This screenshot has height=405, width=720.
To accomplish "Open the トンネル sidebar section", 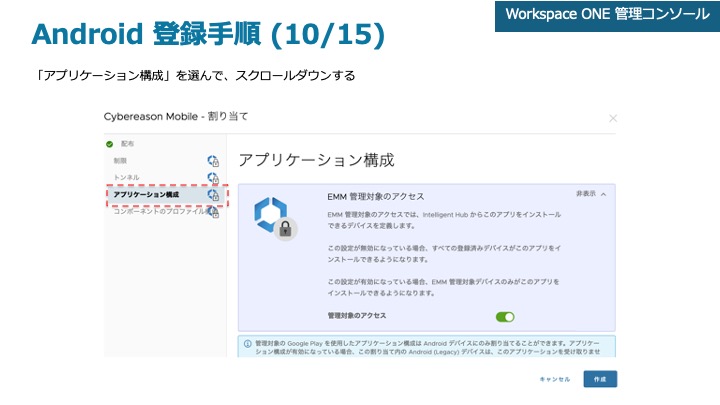I will 126,177.
